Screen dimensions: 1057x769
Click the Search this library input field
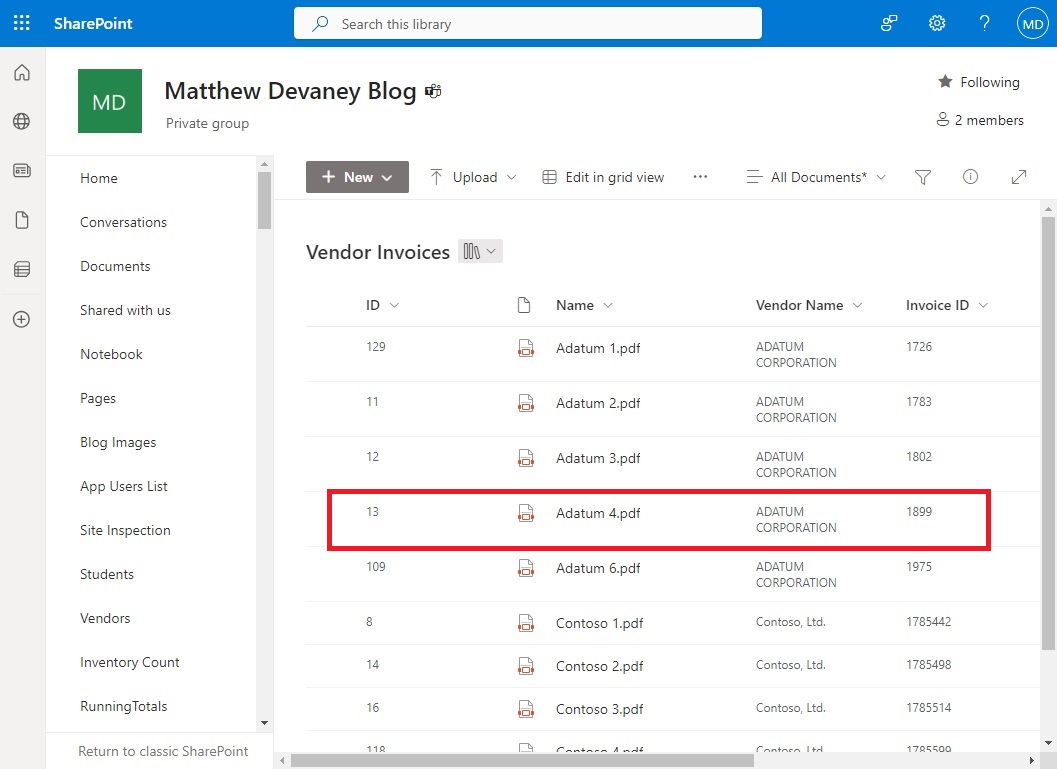coord(527,22)
